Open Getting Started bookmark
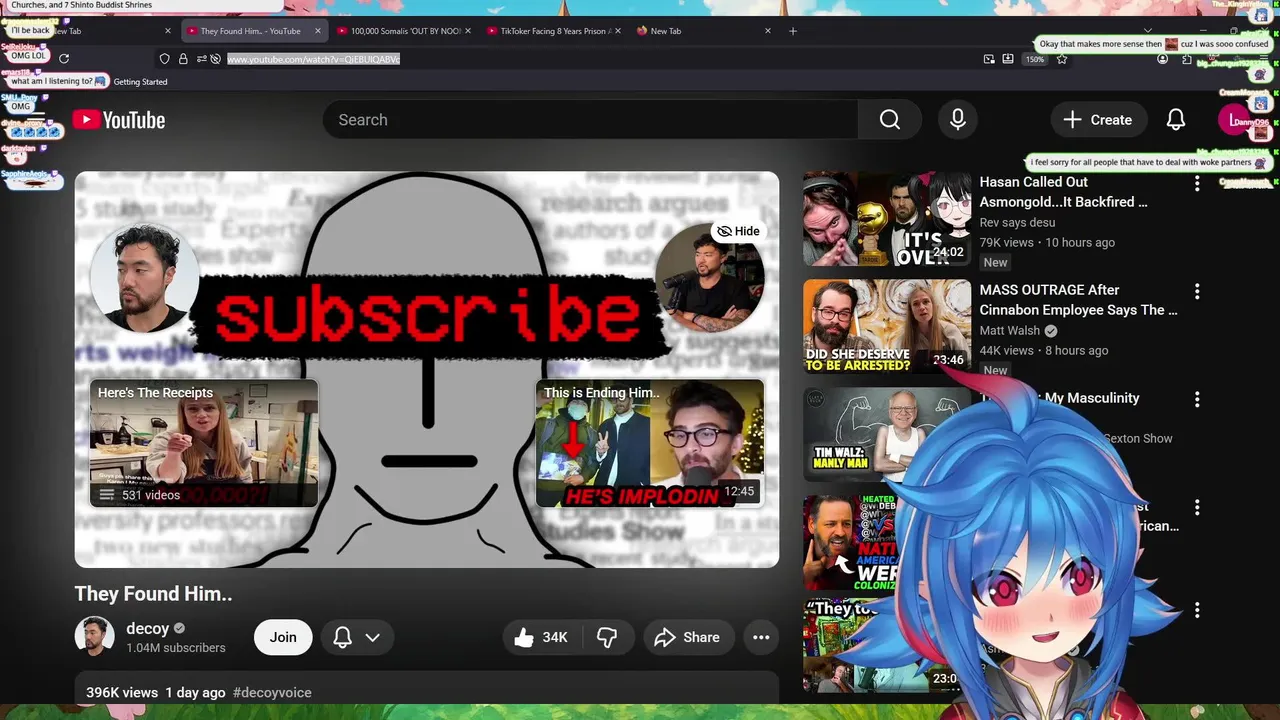The width and height of the screenshot is (1280, 720). (140, 82)
